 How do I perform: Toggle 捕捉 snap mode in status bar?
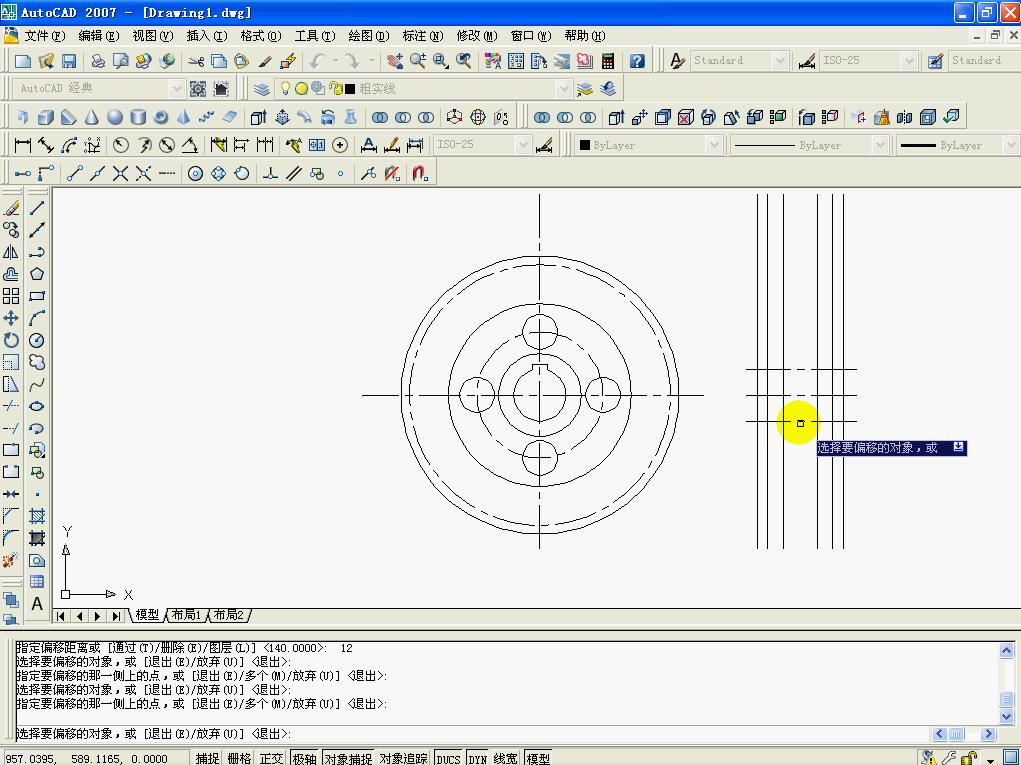coord(207,758)
